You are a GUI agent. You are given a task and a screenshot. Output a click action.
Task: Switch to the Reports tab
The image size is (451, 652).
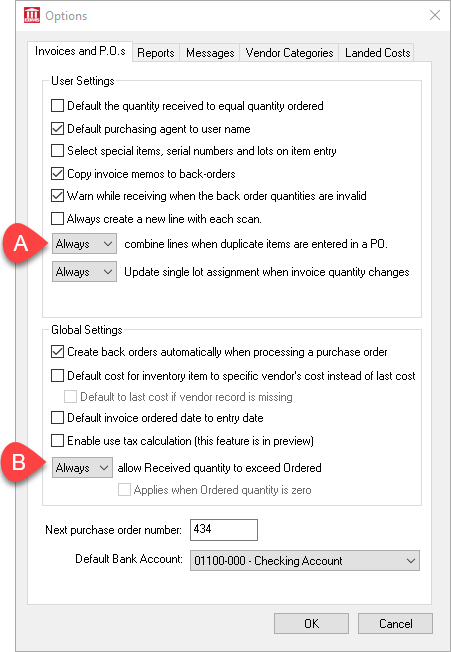[x=156, y=53]
